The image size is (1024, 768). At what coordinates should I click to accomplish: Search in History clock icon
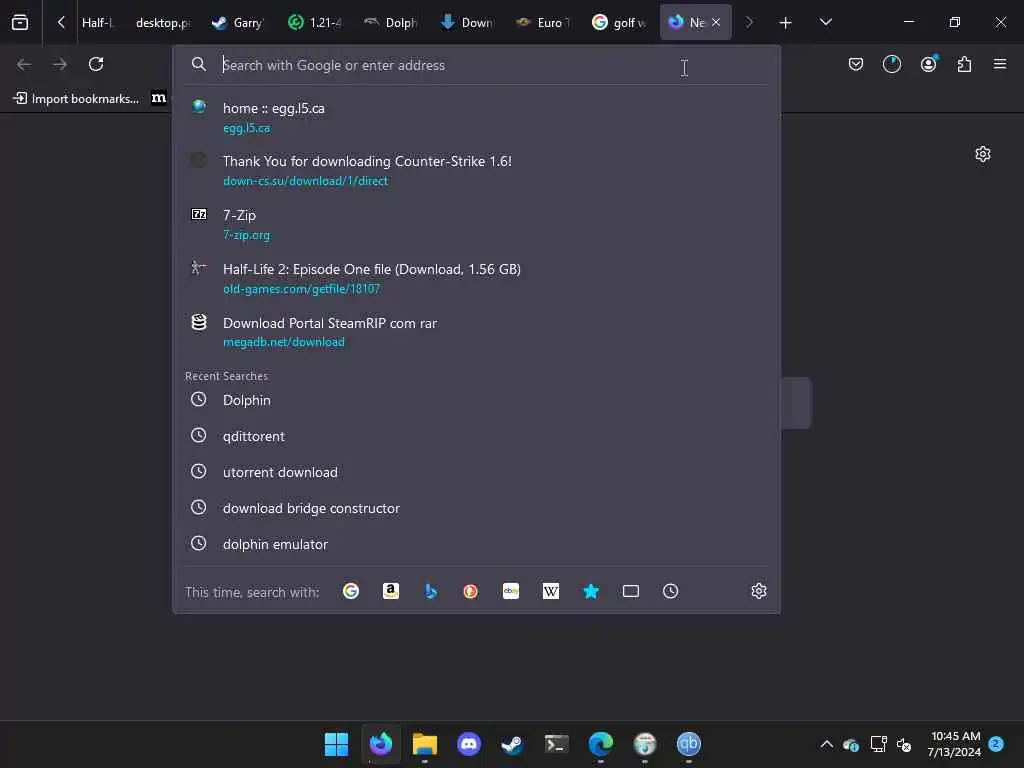pyautogui.click(x=671, y=591)
